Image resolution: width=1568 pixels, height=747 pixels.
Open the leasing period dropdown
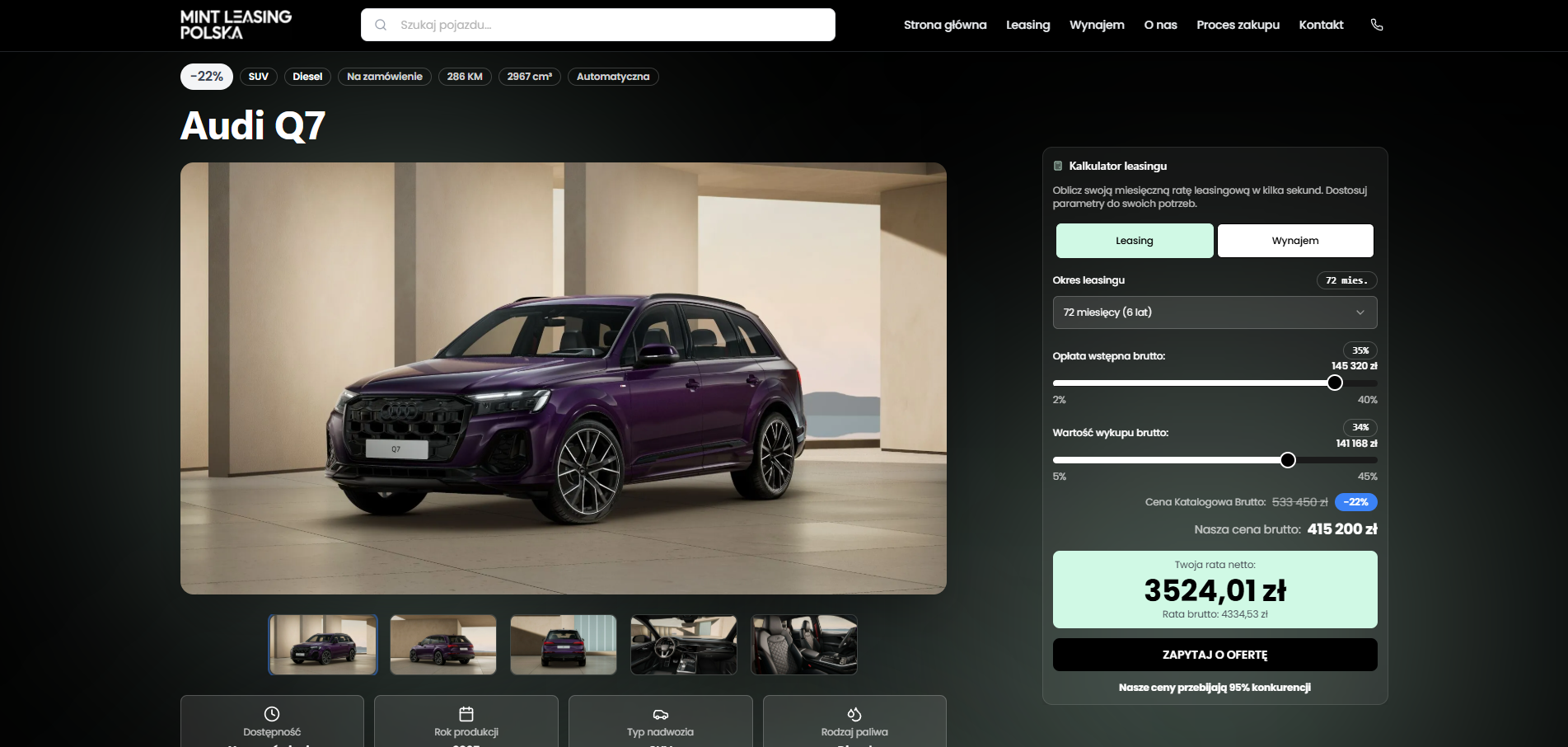click(x=1215, y=312)
